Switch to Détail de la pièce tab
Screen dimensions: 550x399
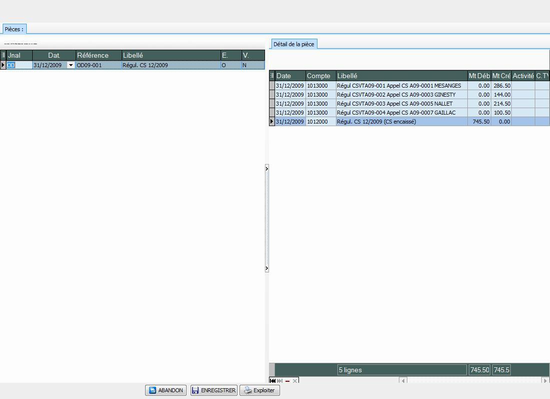click(x=294, y=44)
